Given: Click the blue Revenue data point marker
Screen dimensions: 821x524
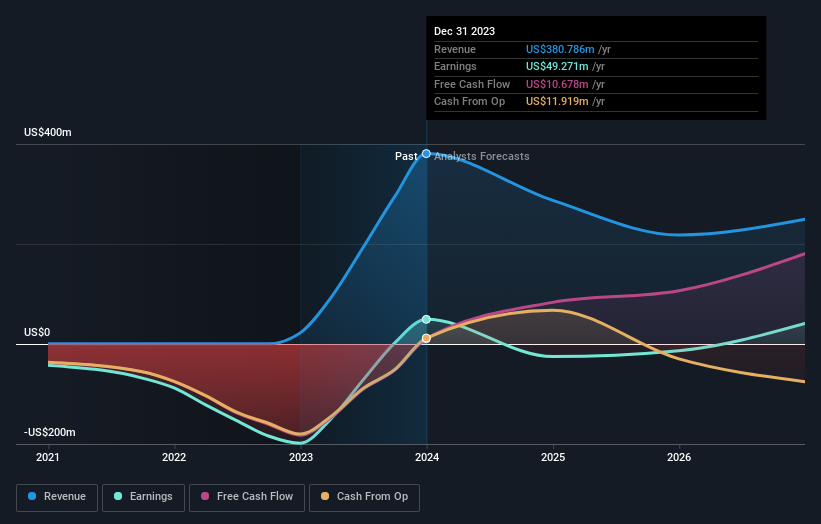Looking at the screenshot, I should point(426,153).
